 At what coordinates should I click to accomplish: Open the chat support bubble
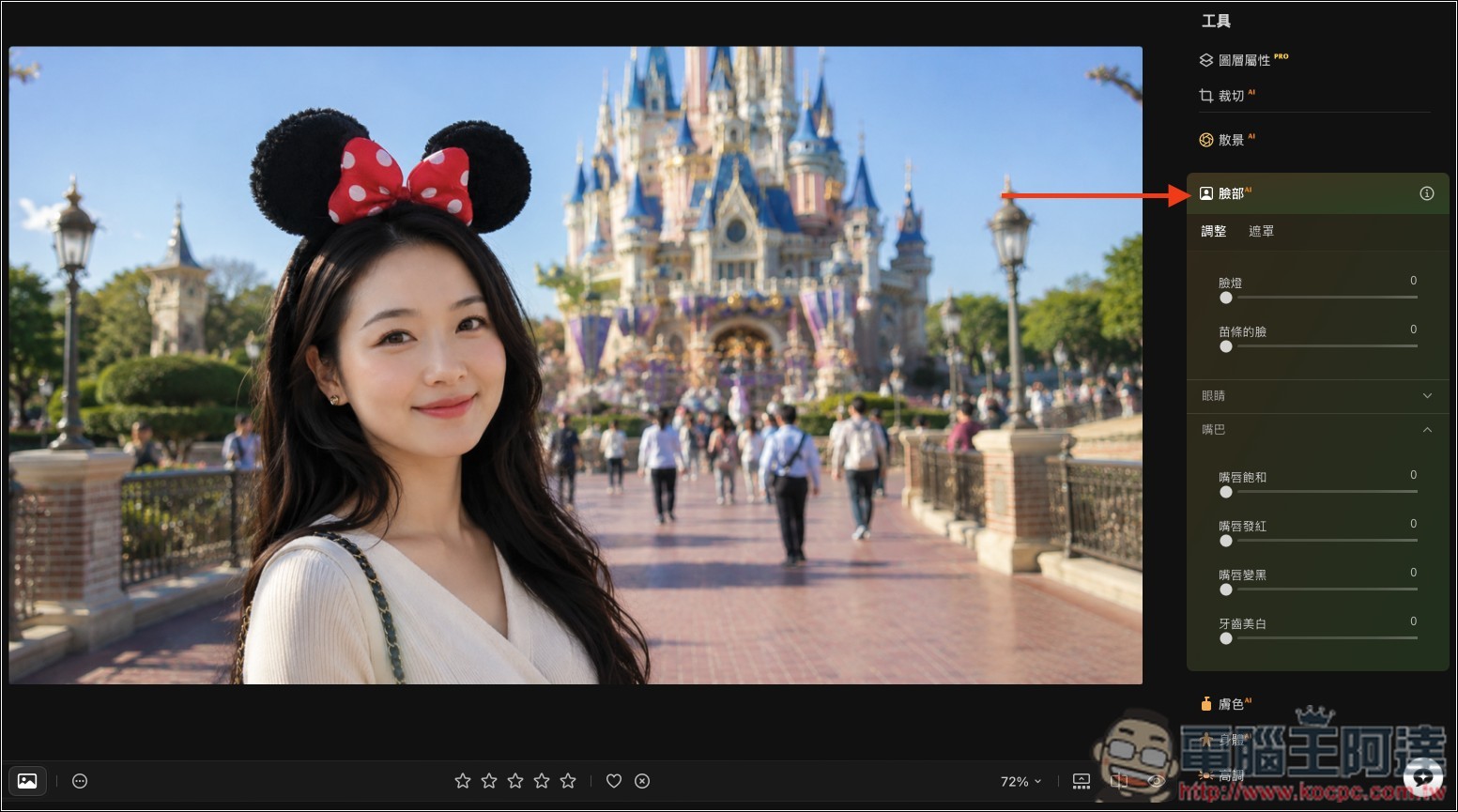coord(1424,777)
